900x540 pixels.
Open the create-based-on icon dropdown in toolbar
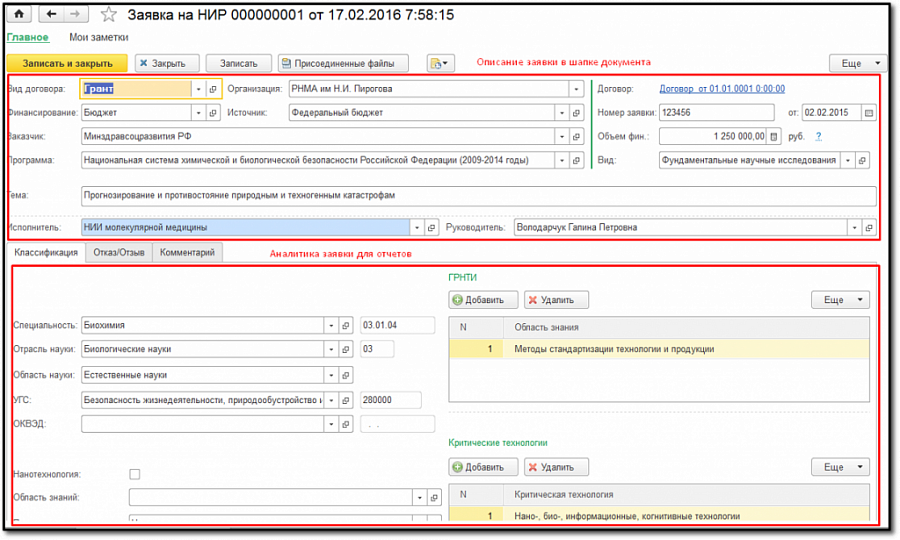tap(440, 63)
